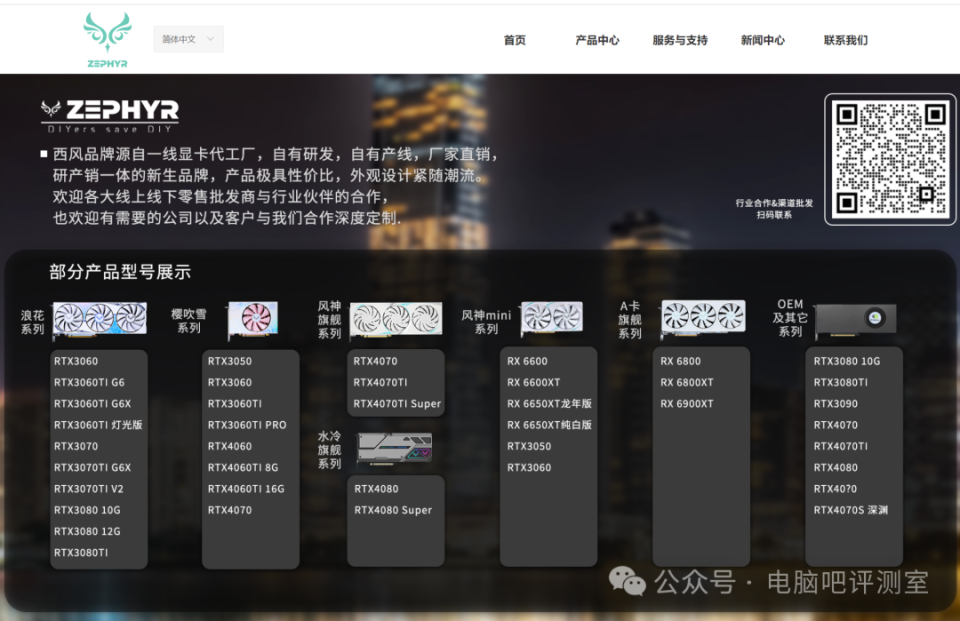Select the RX 6600 entry

[x=527, y=361]
